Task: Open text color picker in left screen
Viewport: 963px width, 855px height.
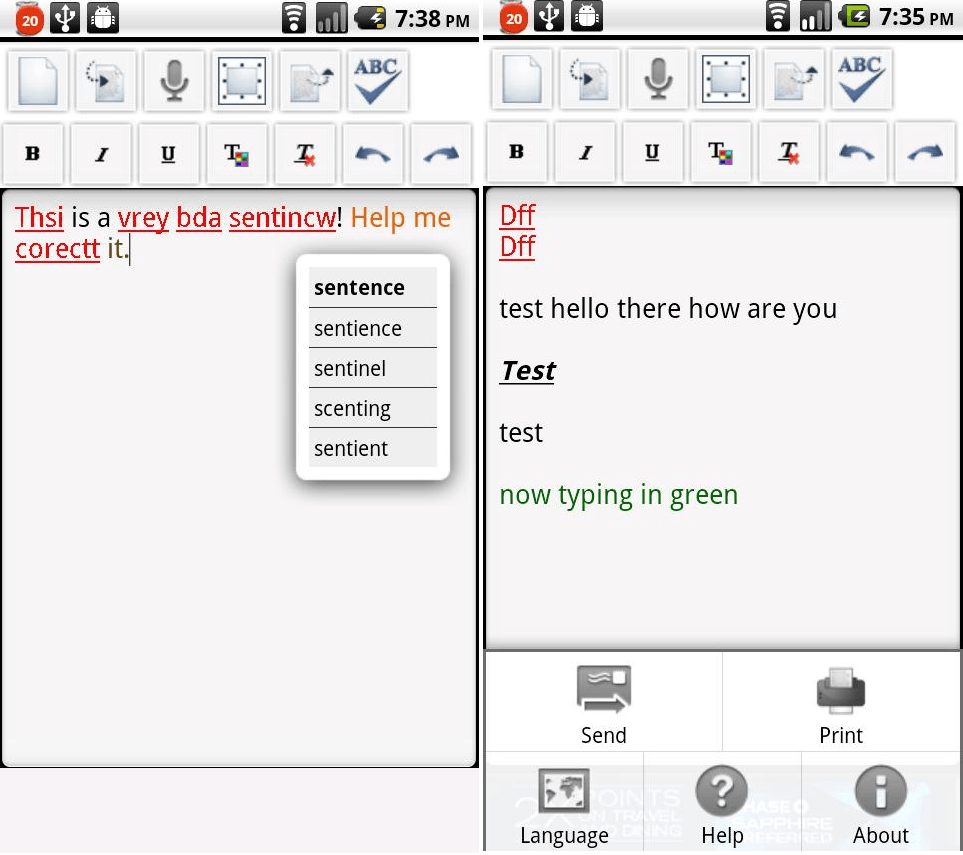Action: (237, 154)
